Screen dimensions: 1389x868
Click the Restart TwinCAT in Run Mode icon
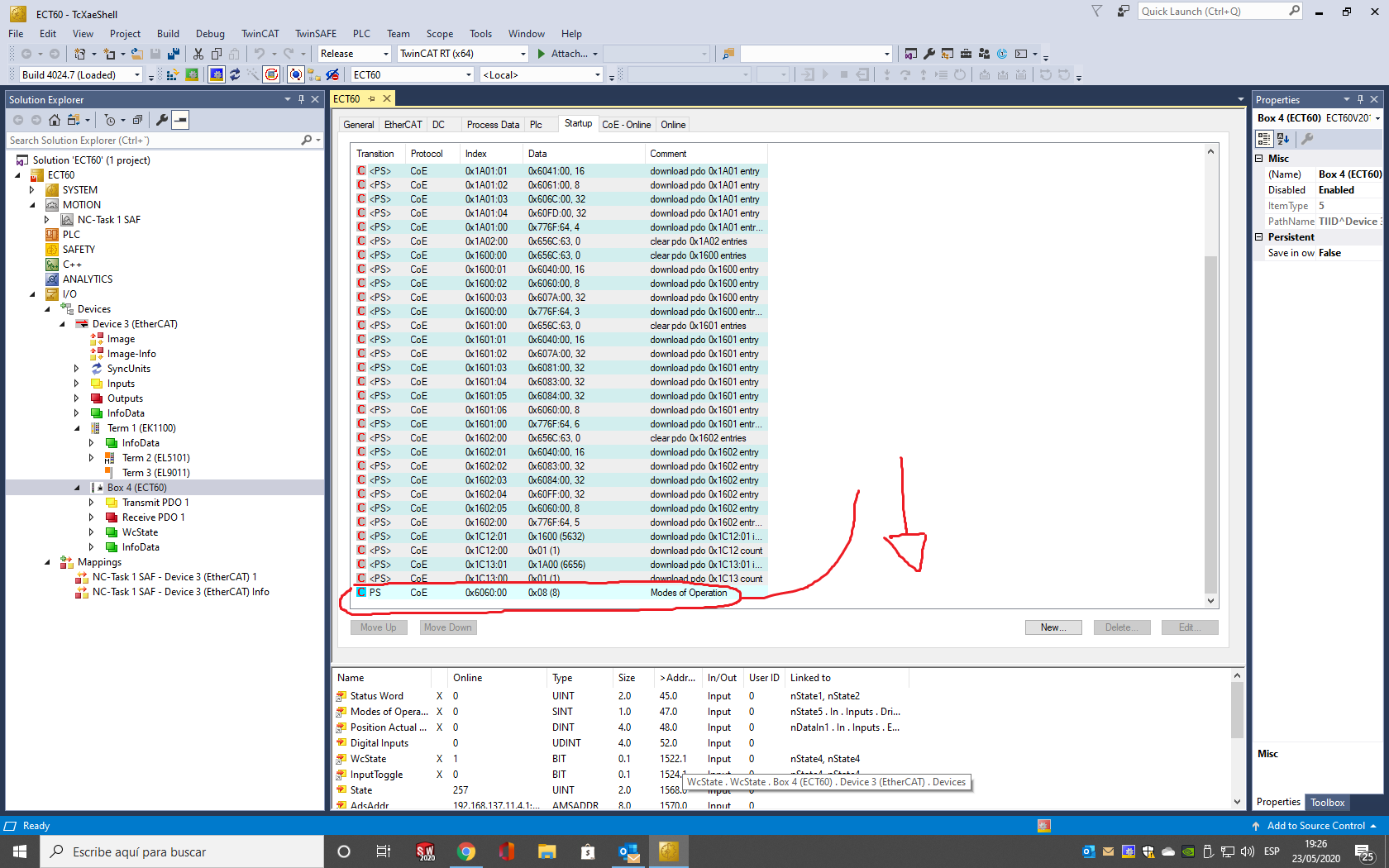click(x=192, y=75)
